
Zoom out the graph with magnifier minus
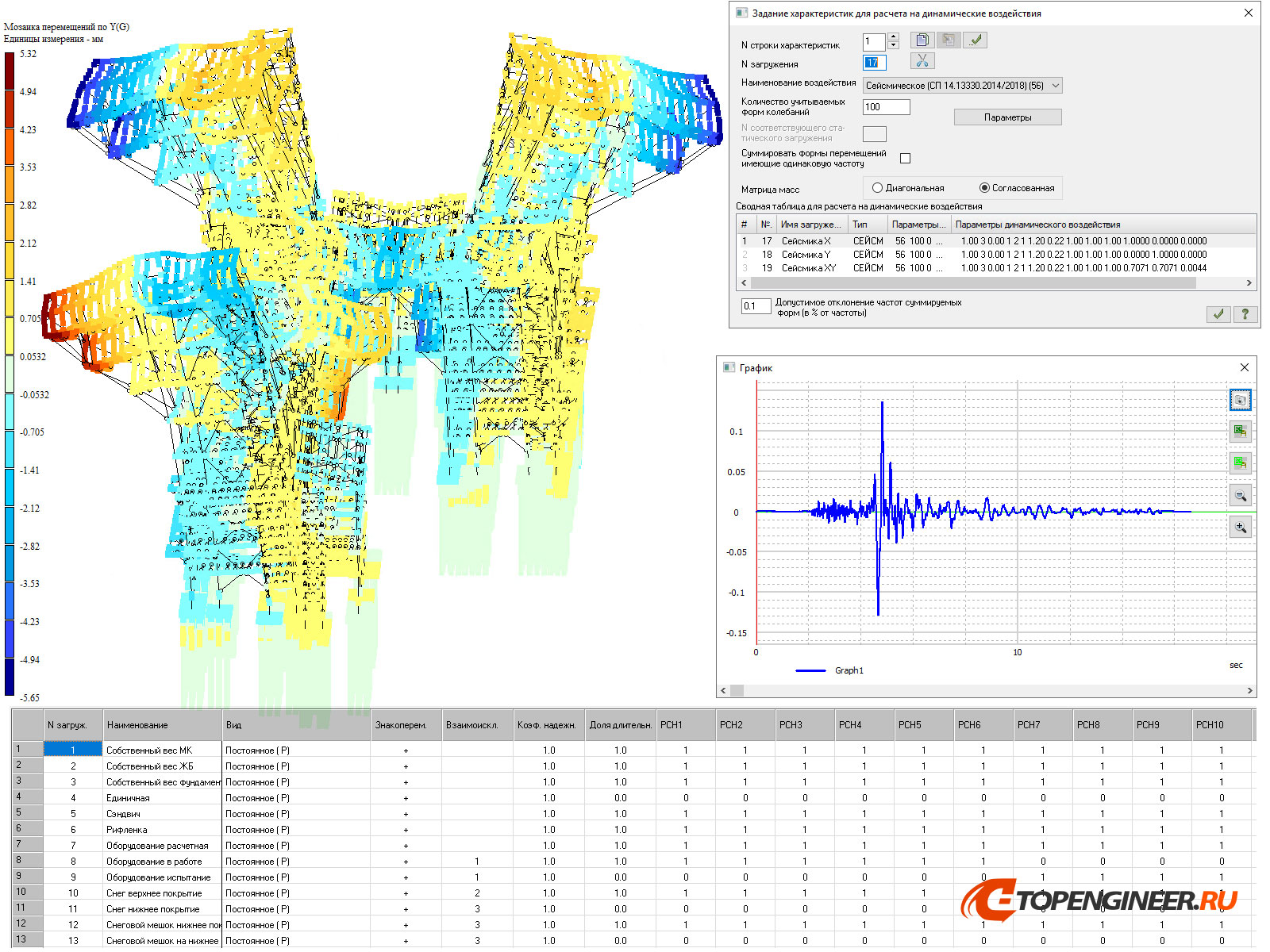[x=1240, y=496]
